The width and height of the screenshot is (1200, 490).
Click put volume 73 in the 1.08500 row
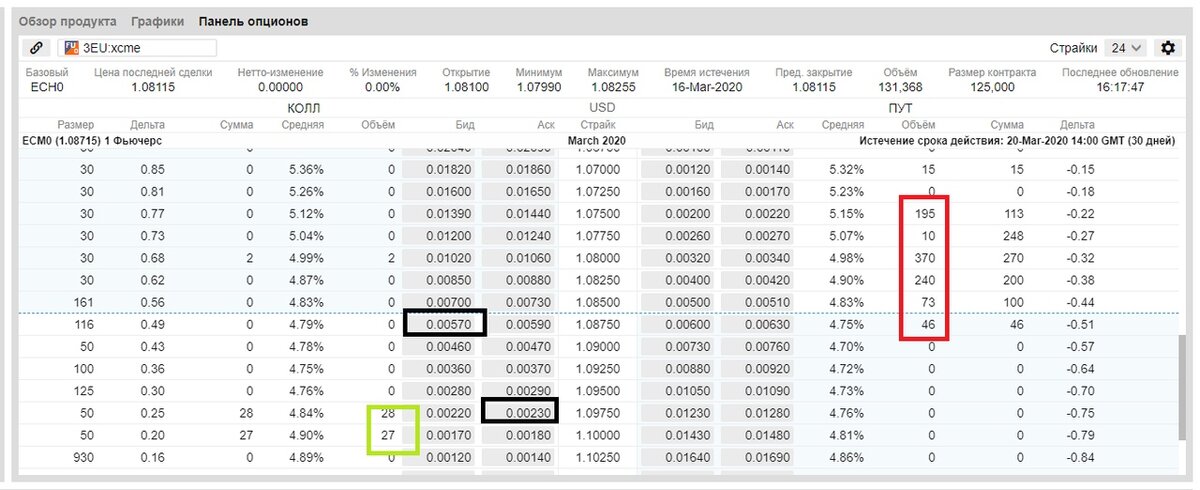927,301
